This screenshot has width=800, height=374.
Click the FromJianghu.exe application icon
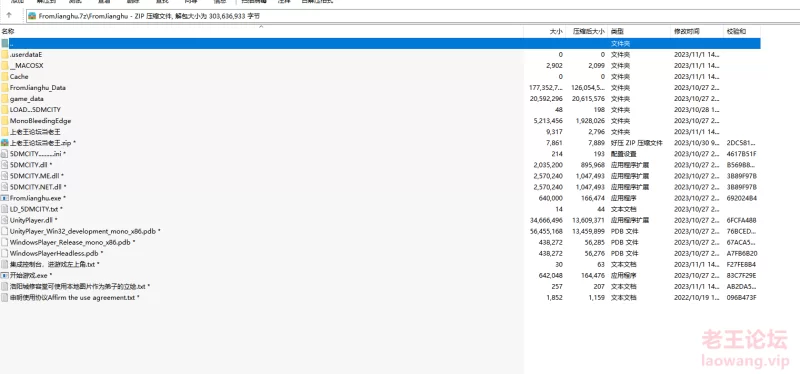(5, 198)
